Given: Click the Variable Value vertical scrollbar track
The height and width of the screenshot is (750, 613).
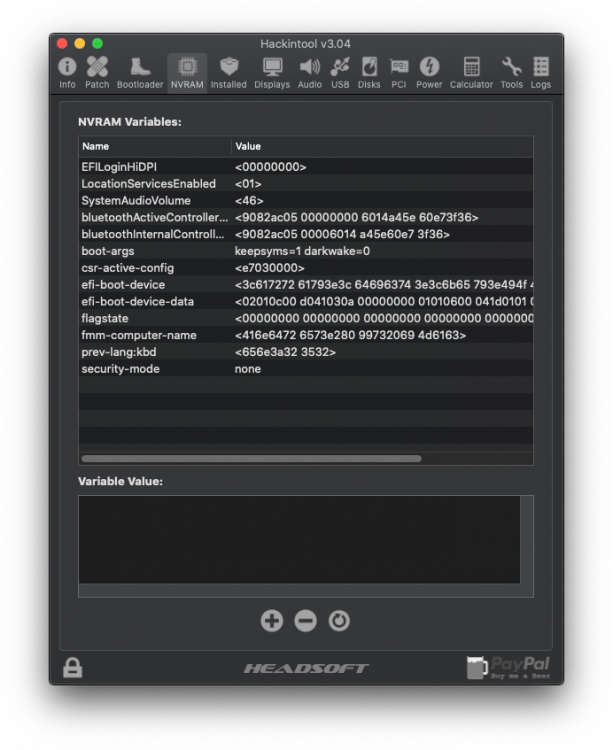Looking at the screenshot, I should tap(526, 540).
